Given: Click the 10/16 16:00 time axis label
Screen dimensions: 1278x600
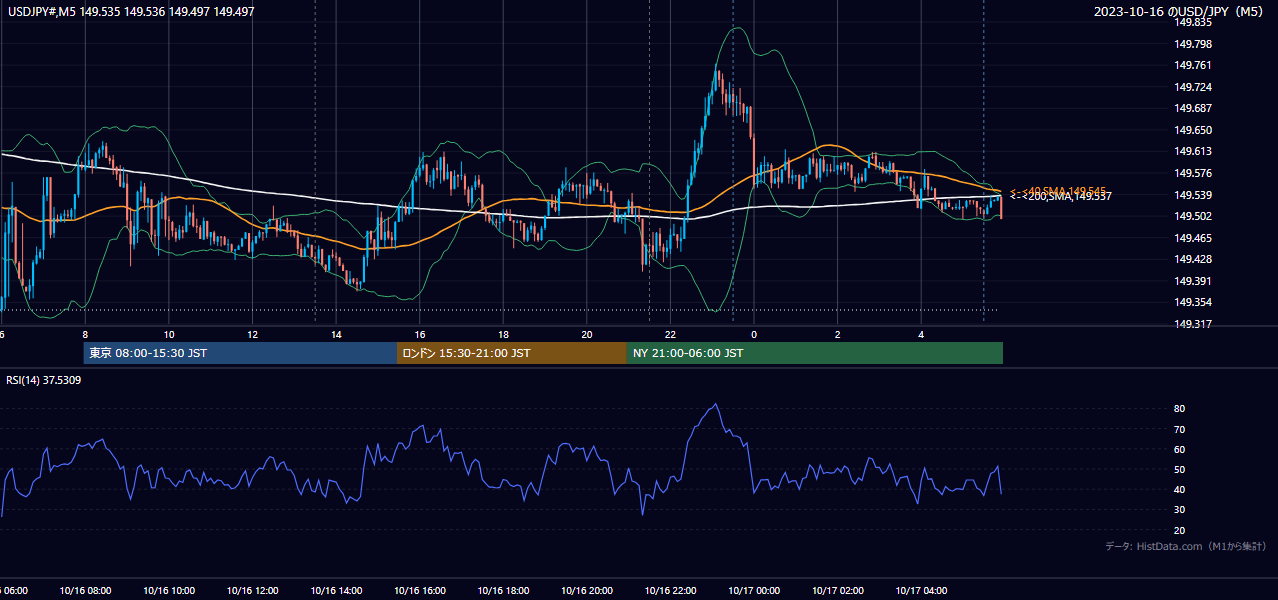Looking at the screenshot, I should pyautogui.click(x=420, y=591).
